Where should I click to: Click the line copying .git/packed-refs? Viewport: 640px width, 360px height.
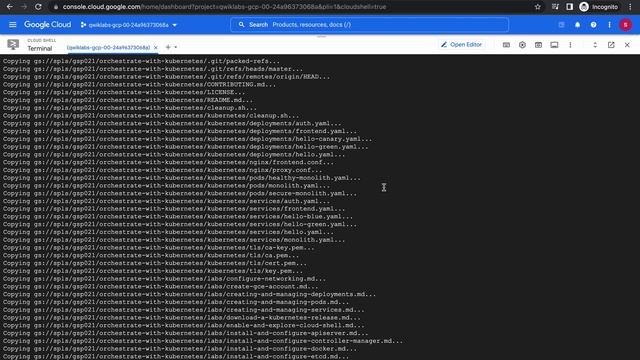(142, 61)
